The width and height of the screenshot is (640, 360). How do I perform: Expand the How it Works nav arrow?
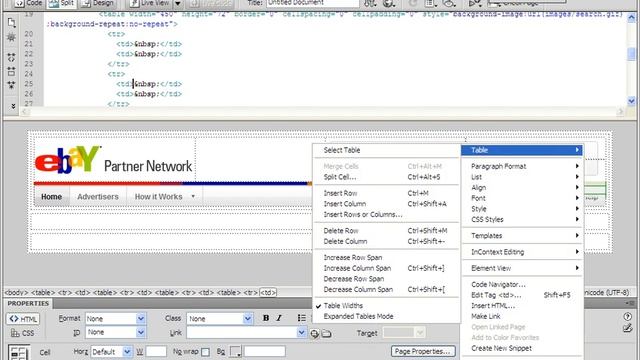tap(193, 196)
